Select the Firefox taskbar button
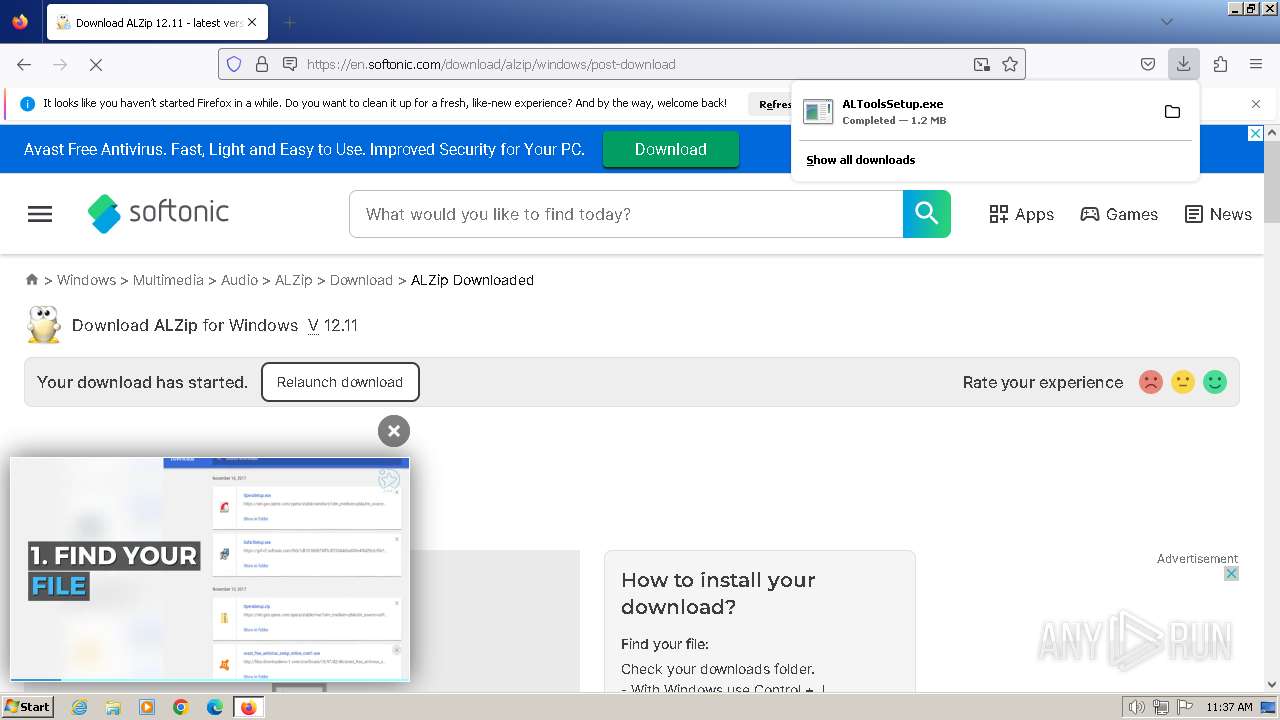 (x=248, y=707)
